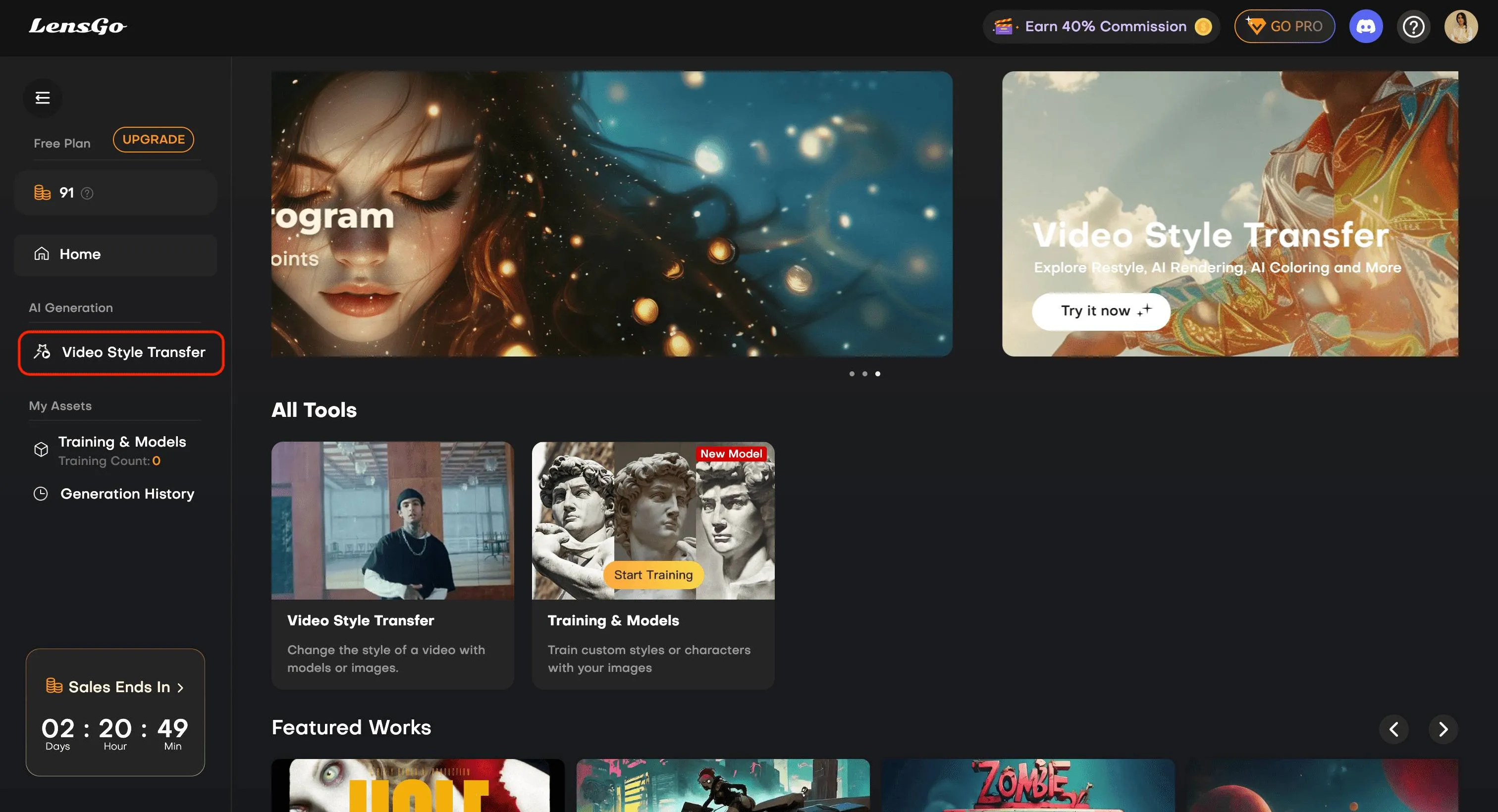Click the UPGRADE plan button
Image resolution: width=1498 pixels, height=812 pixels.
point(154,140)
